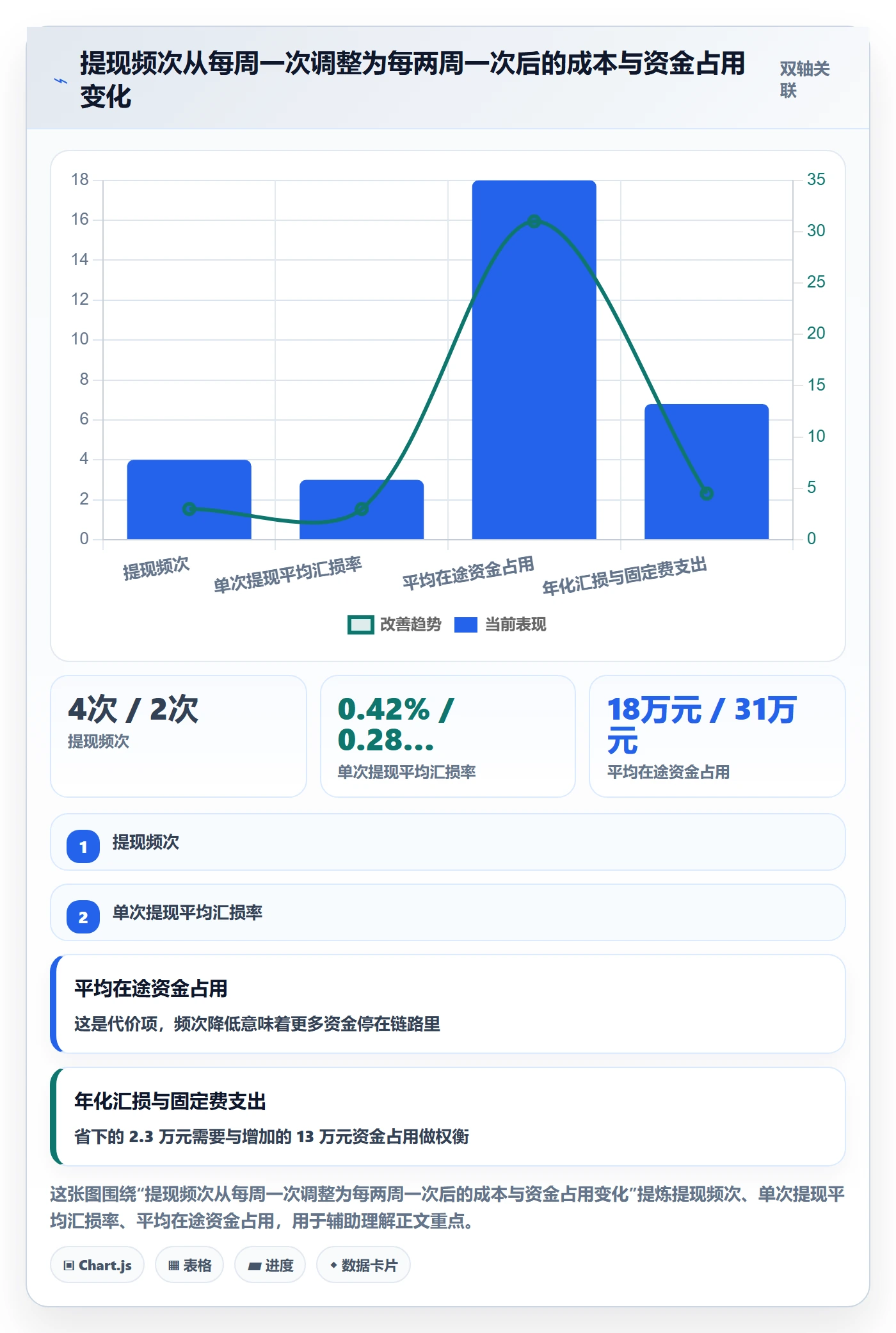Click the x-axis label 平均在途资金占用
This screenshot has width=896, height=1333.
coord(468,572)
